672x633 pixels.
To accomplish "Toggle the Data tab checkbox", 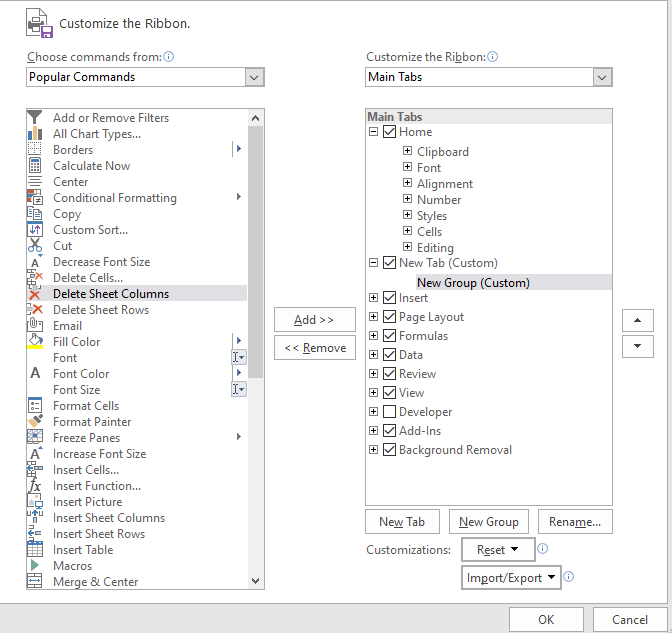I will tap(389, 354).
